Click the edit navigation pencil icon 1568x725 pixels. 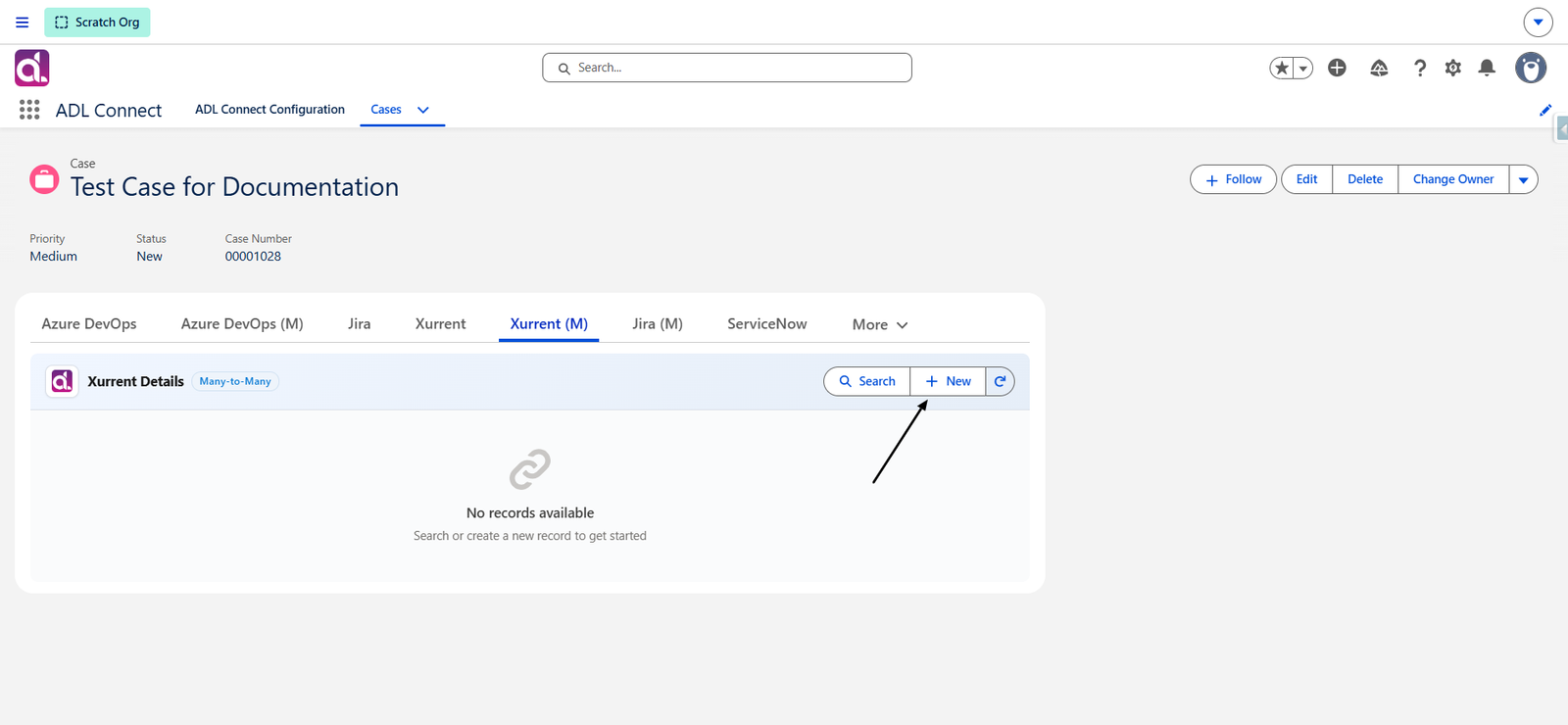(x=1545, y=110)
